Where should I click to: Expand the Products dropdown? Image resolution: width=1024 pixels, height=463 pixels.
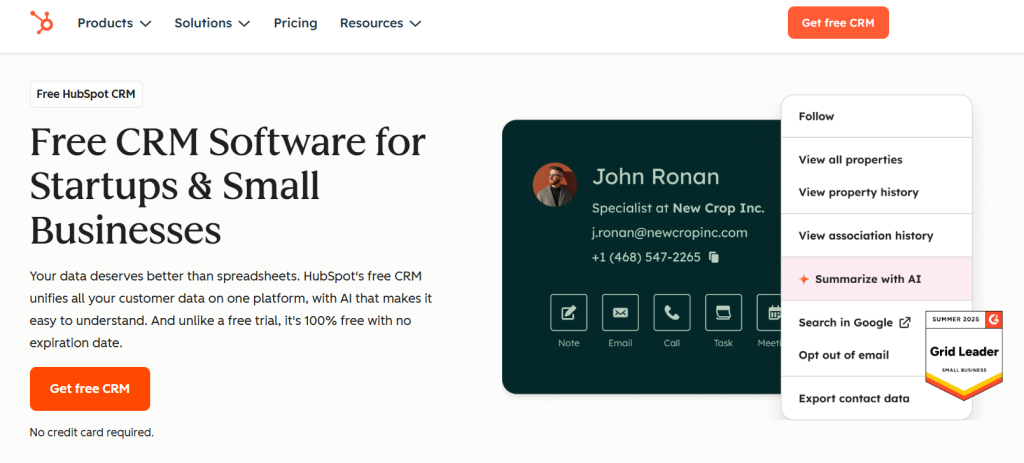(114, 23)
